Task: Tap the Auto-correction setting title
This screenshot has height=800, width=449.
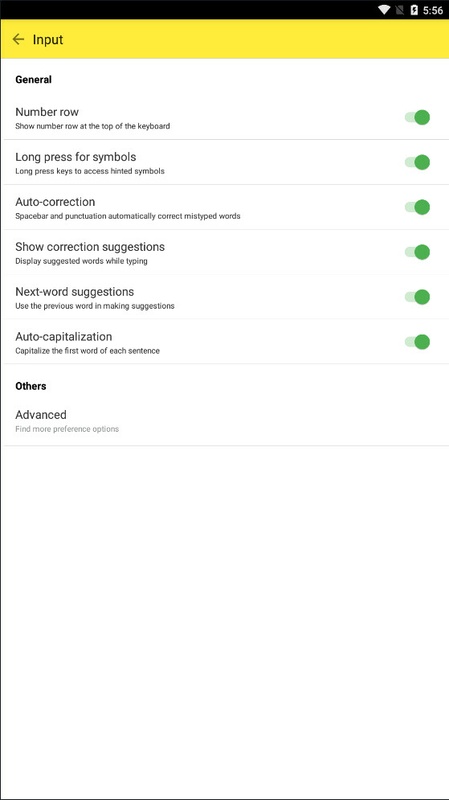Action: 55,202
